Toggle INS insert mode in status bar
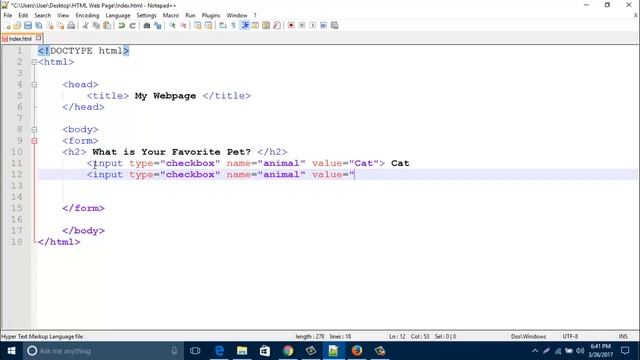Image resolution: width=640 pixels, height=360 pixels. tap(623, 337)
